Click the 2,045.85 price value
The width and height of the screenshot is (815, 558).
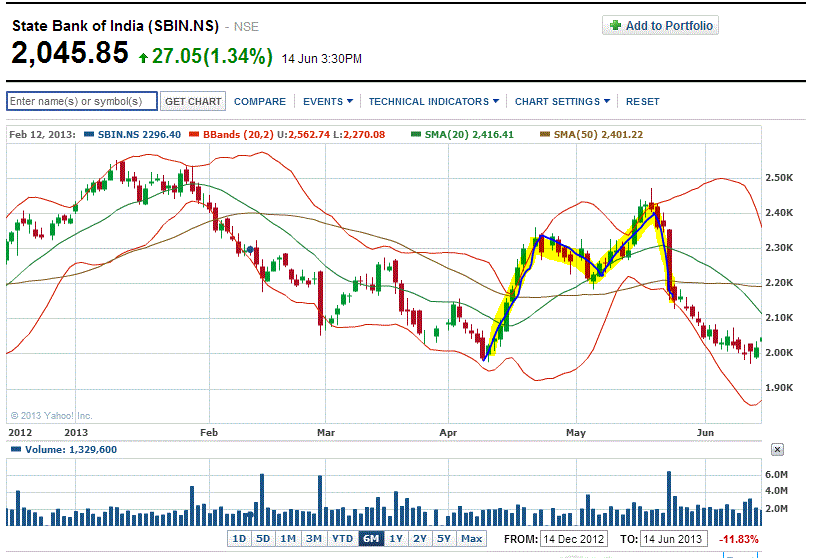pyautogui.click(x=70, y=53)
